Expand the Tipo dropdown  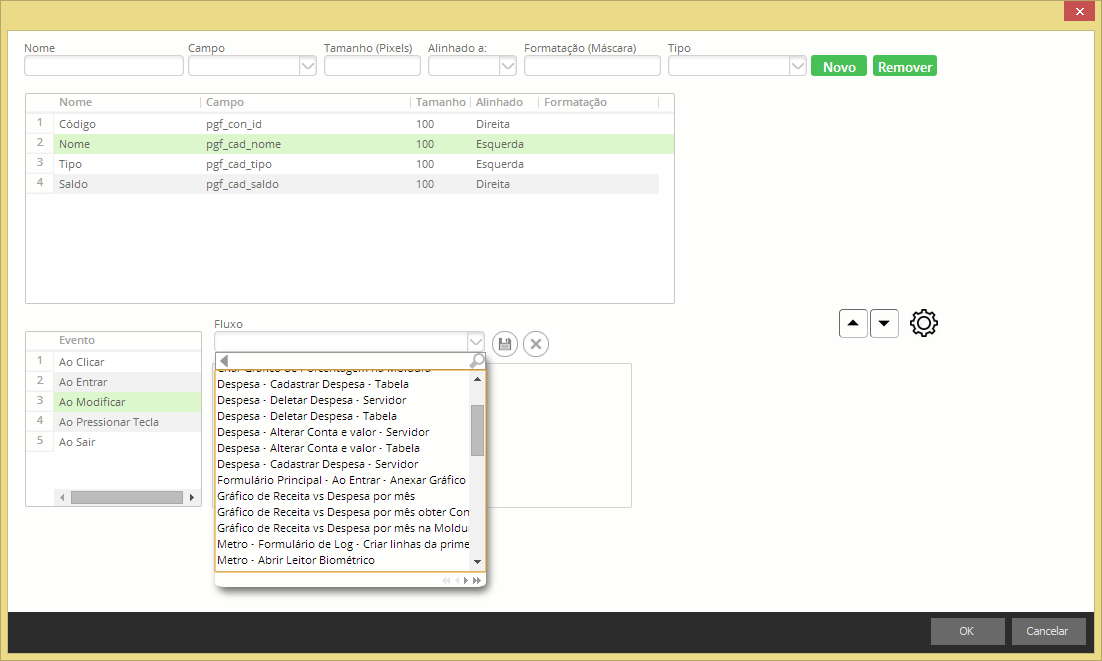pos(797,66)
